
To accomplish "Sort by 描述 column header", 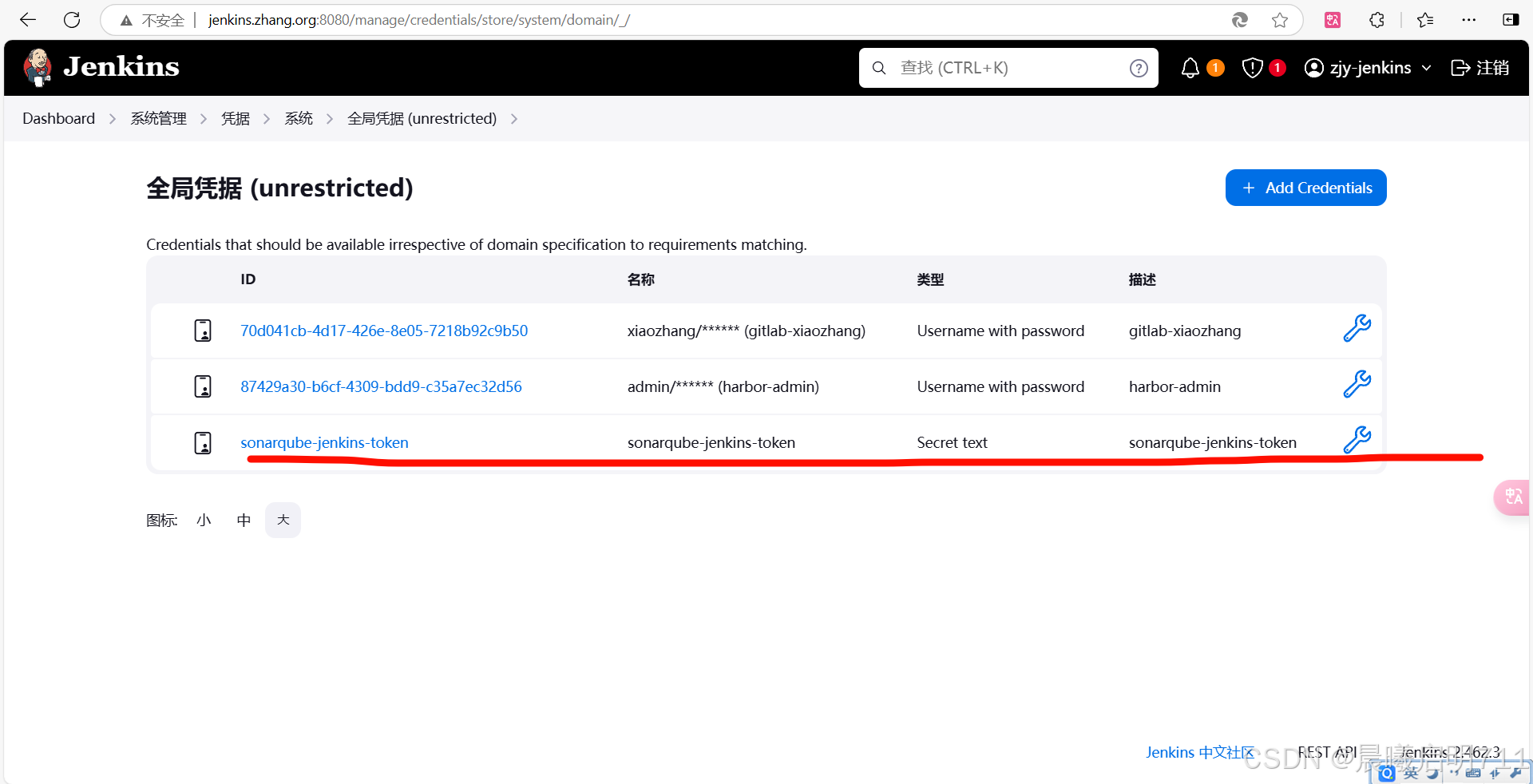I will coord(1143,279).
